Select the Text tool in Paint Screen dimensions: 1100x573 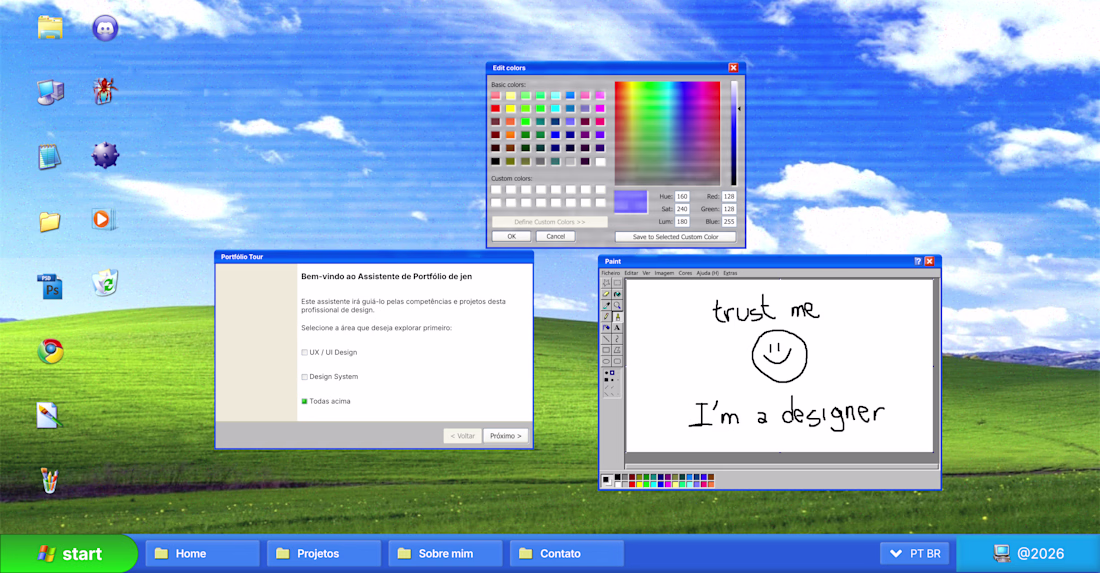pos(617,328)
